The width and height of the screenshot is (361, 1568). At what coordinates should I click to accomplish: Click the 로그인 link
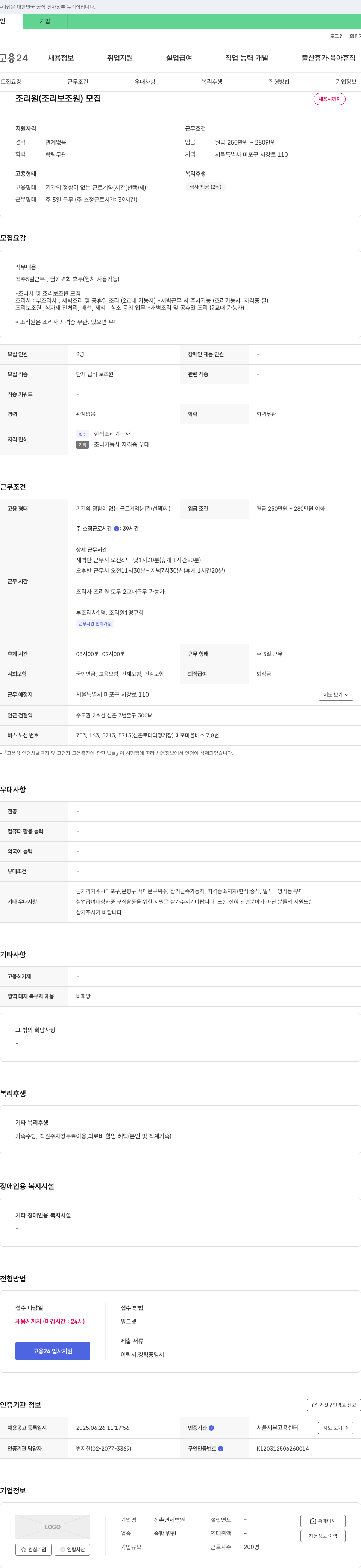coord(337,36)
